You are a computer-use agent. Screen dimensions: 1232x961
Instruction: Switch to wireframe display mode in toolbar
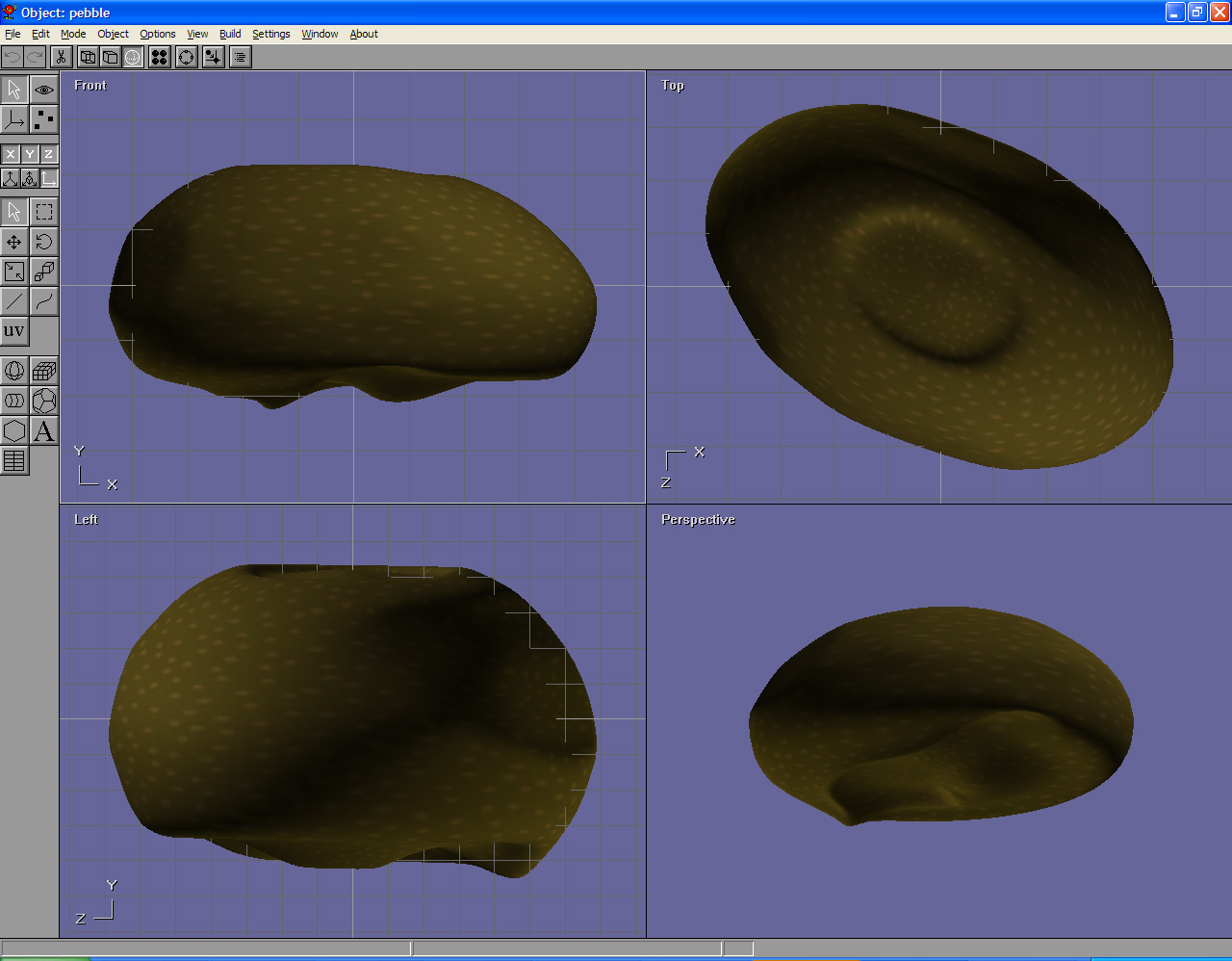(88, 57)
